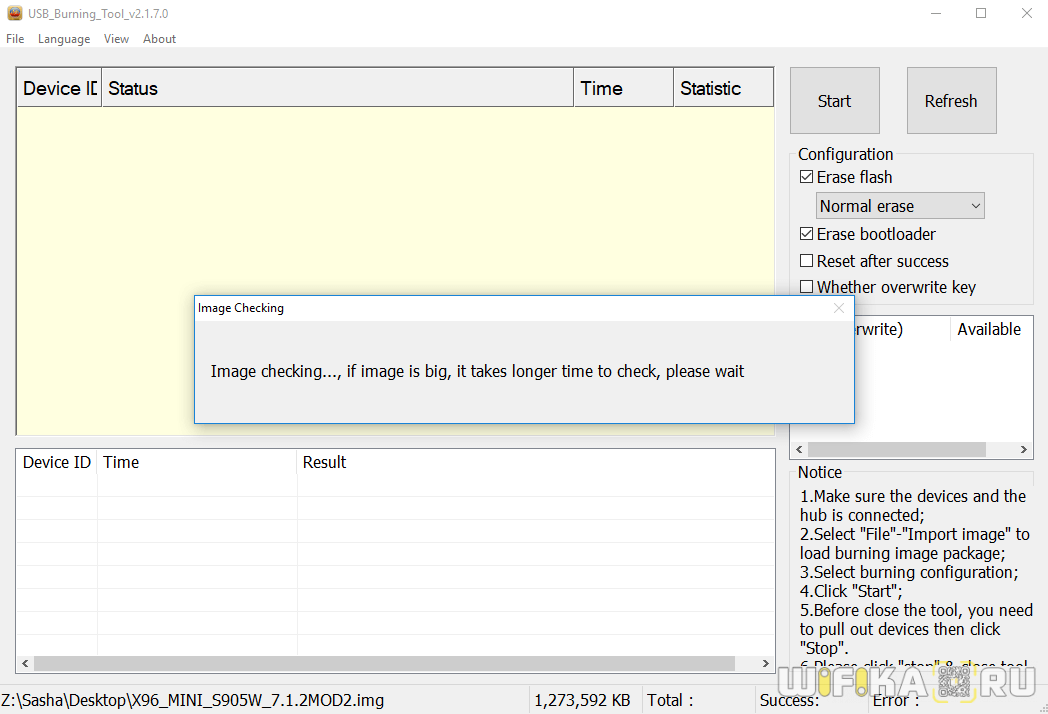This screenshot has height=714, width=1048.
Task: Minimize the USB Burning Tool window
Action: point(934,13)
